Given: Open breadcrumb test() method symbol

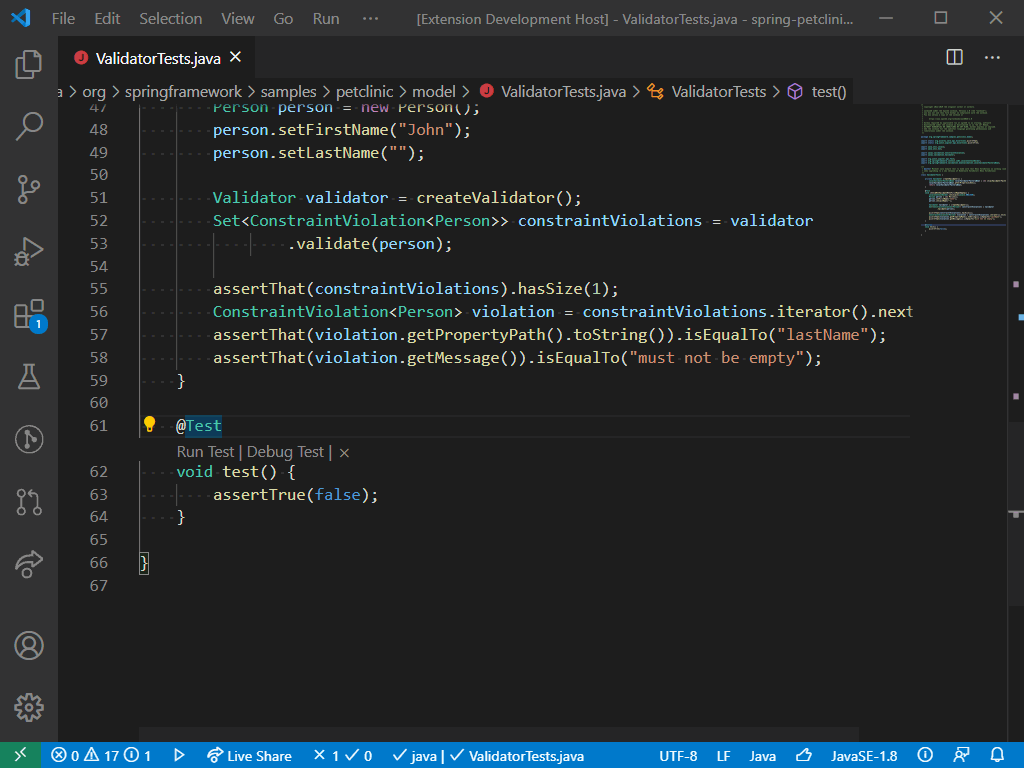Looking at the screenshot, I should point(817,91).
